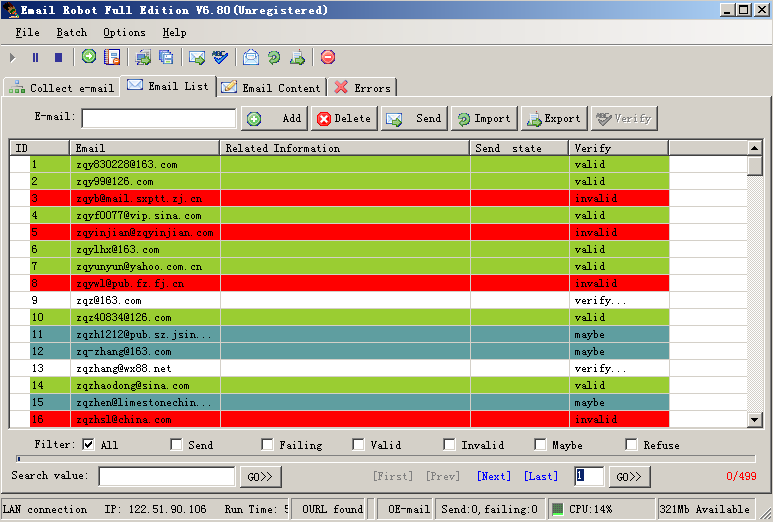Click the page number input box

589,476
